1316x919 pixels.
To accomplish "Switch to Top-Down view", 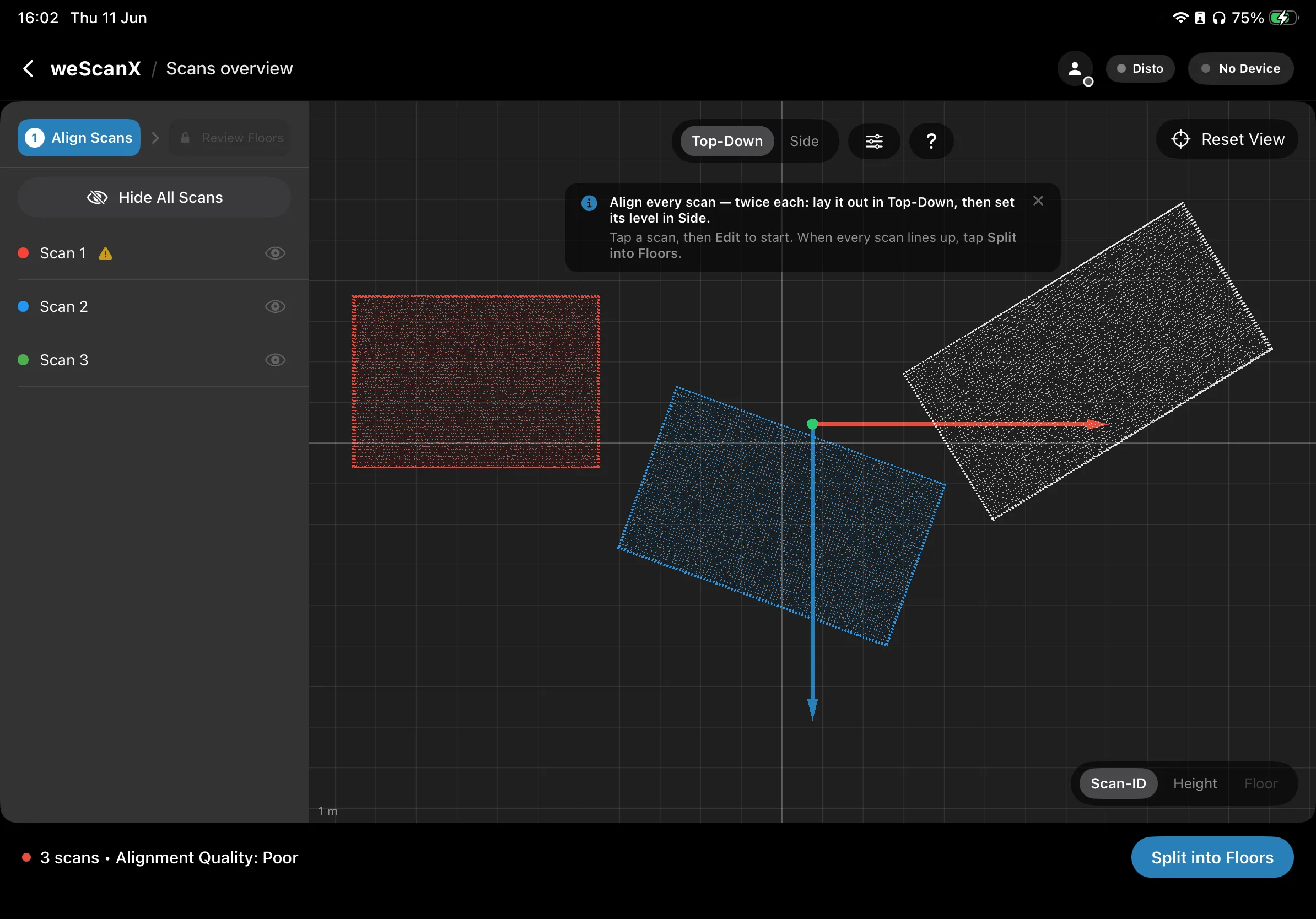I will 727,141.
